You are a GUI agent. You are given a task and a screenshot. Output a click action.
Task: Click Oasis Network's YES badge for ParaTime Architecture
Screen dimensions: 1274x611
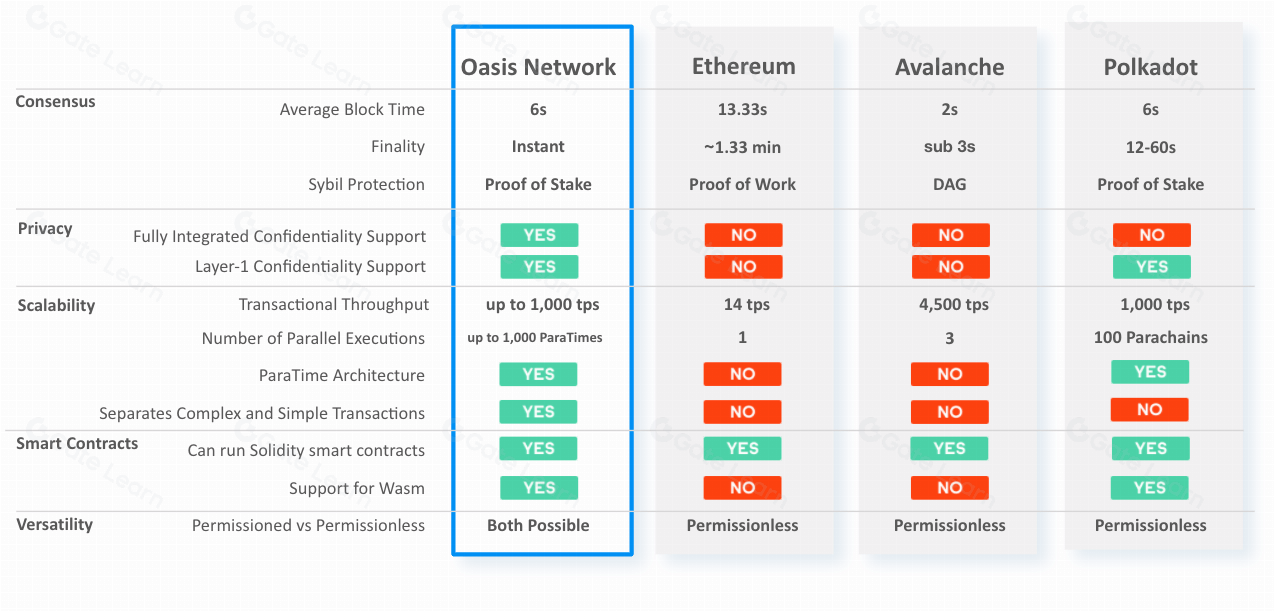[538, 375]
